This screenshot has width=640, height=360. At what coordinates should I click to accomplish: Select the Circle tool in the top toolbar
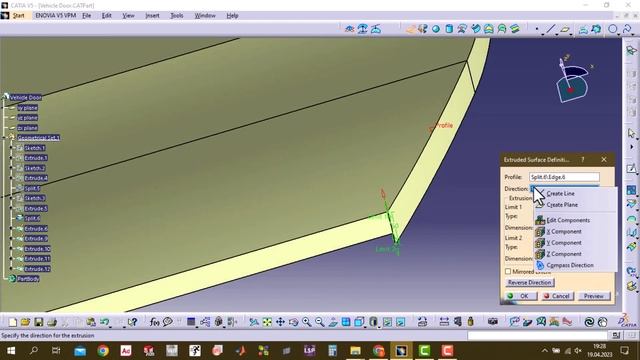point(612,29)
